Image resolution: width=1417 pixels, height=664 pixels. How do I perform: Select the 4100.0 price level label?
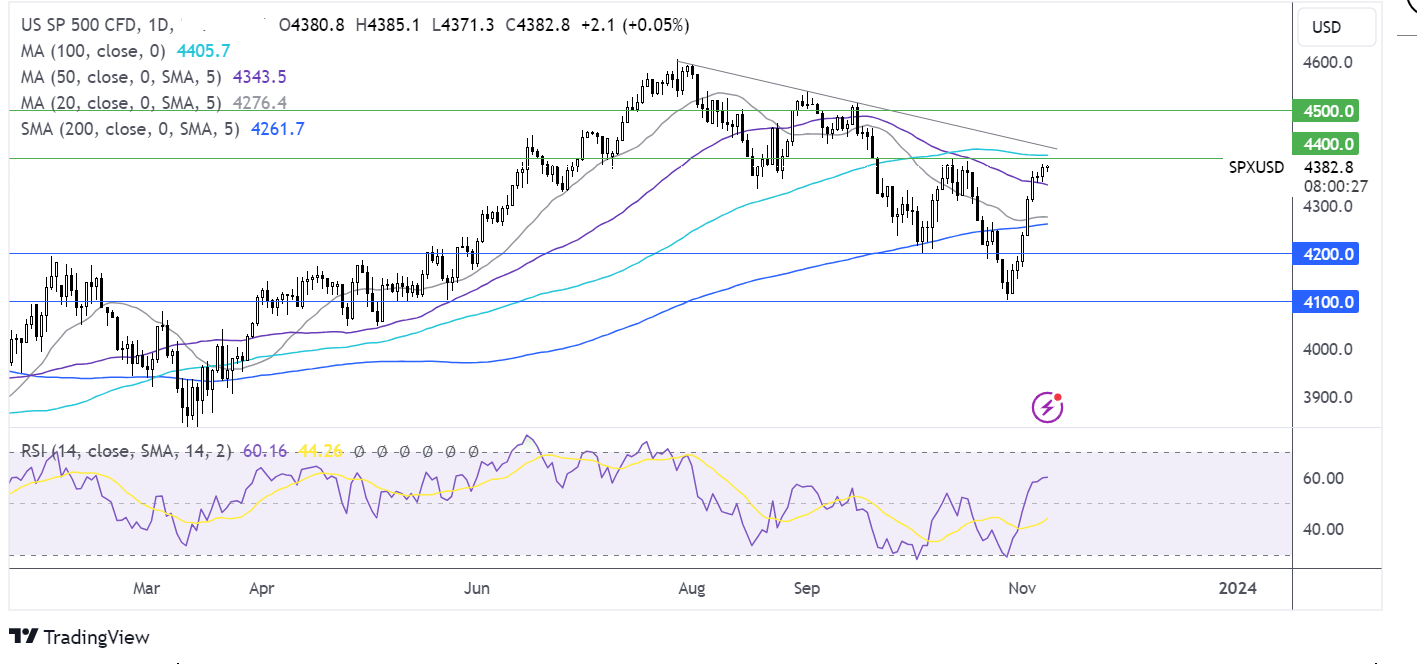pyautogui.click(x=1327, y=301)
